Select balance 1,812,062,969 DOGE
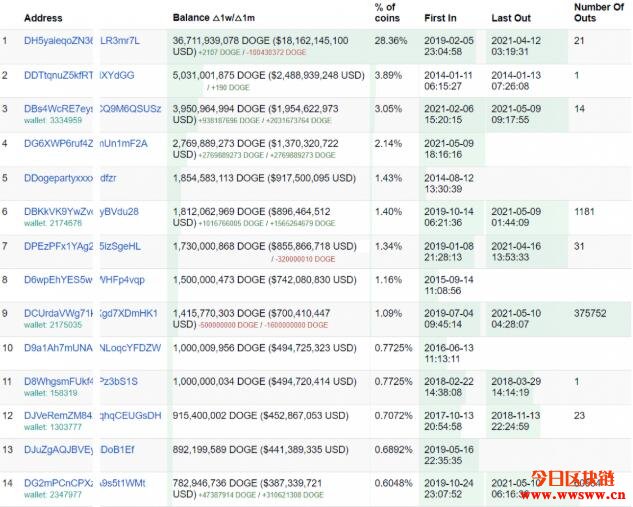633x507 pixels. tap(219, 212)
